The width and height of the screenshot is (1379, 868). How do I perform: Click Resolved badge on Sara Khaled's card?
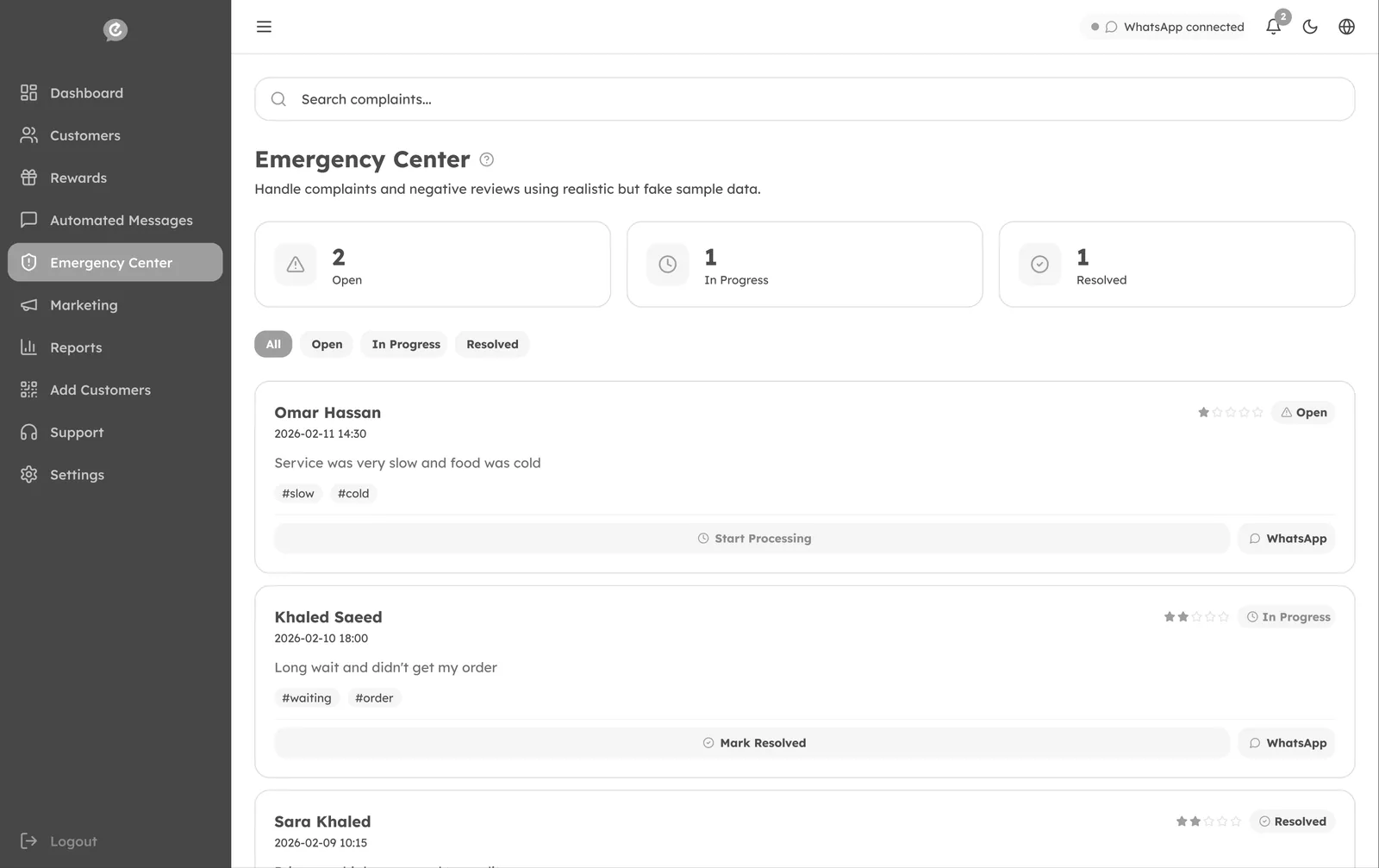tap(1292, 821)
